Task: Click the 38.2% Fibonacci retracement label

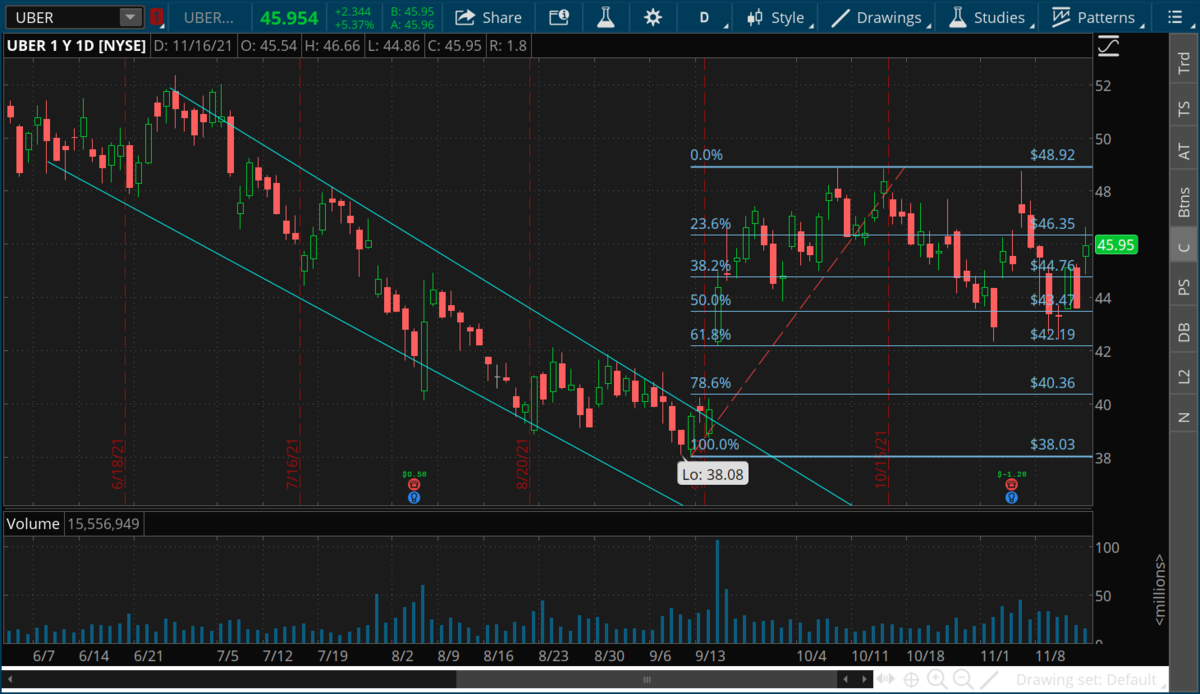Action: coord(710,266)
